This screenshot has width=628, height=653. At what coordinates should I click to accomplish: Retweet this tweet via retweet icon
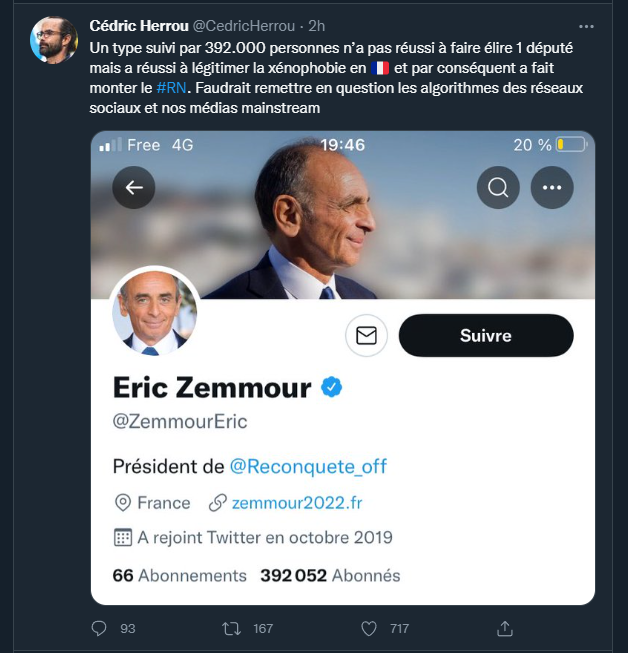[231, 629]
